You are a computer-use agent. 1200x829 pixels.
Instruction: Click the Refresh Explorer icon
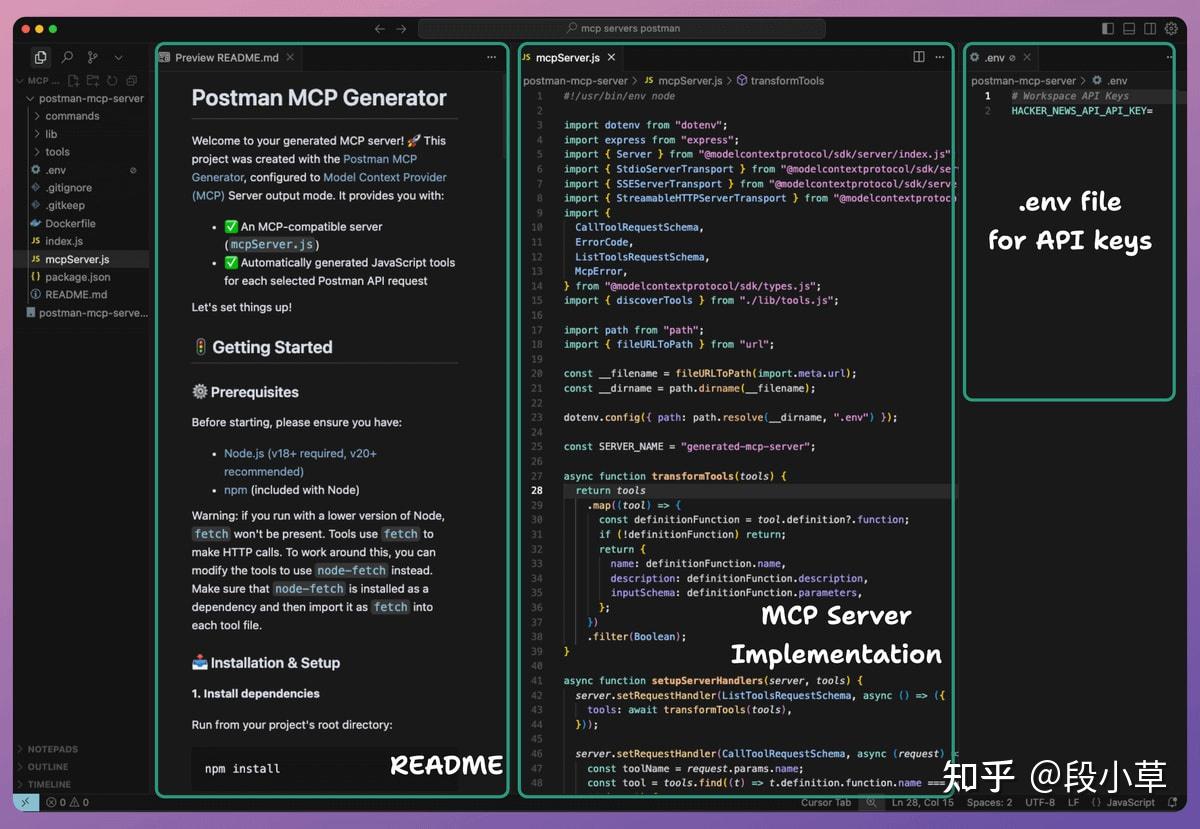[x=112, y=81]
